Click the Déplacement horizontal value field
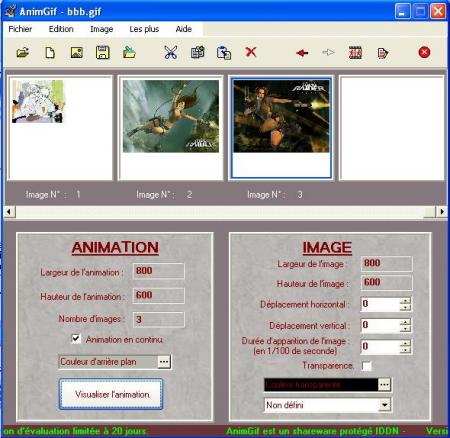The width and height of the screenshot is (450, 438). point(380,304)
